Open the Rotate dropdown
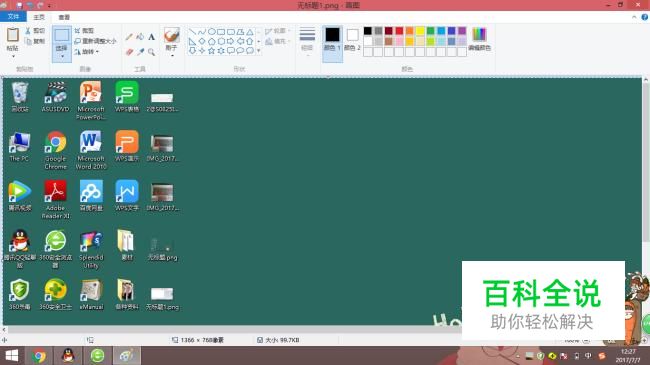 (x=87, y=52)
